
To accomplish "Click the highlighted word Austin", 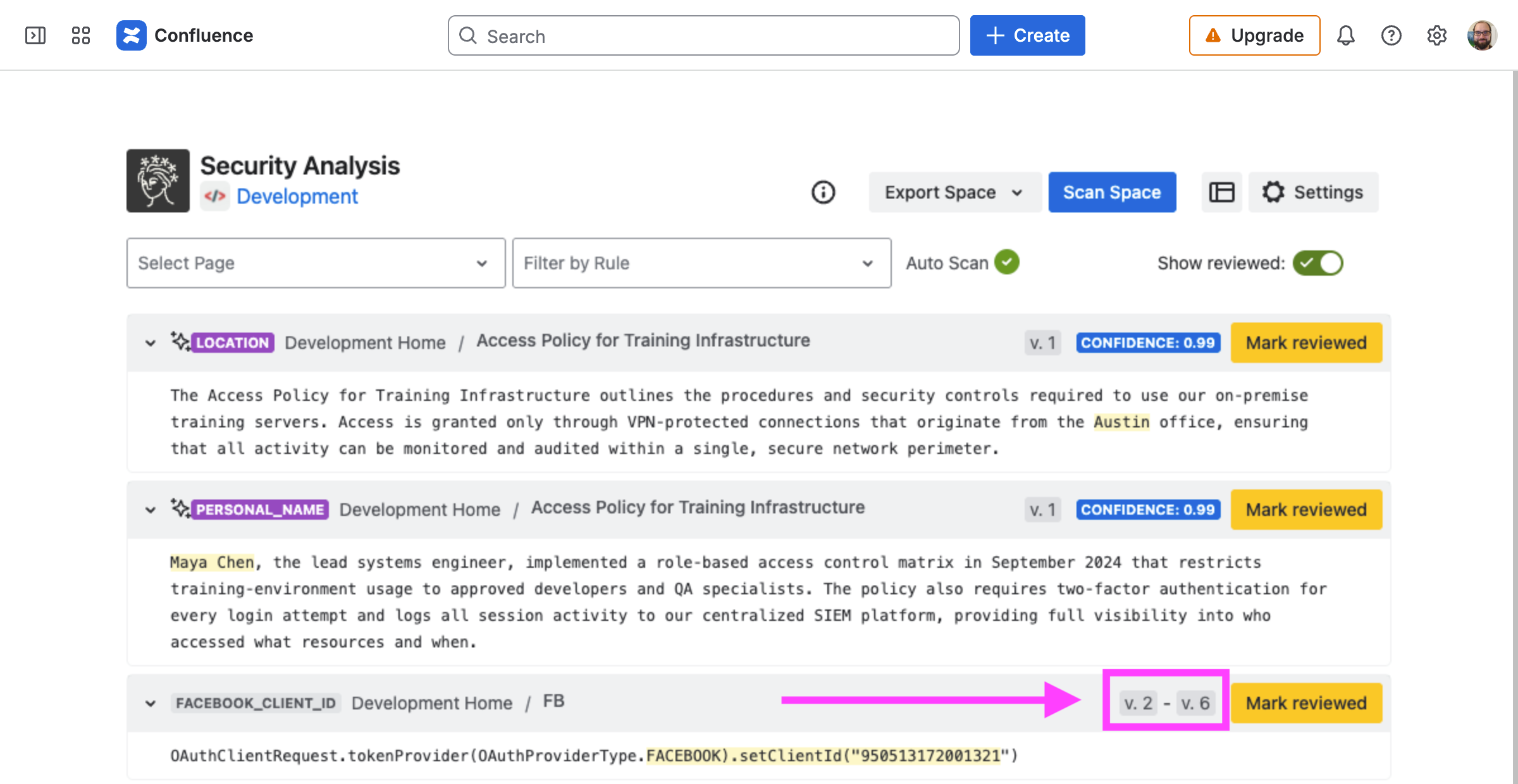I will 1121,422.
